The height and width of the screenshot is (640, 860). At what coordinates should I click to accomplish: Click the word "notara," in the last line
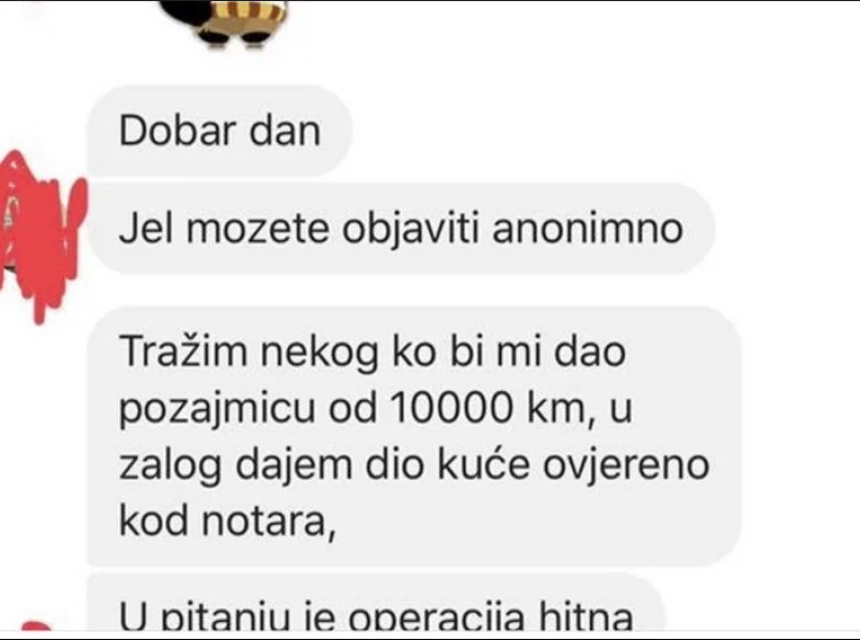point(269,521)
